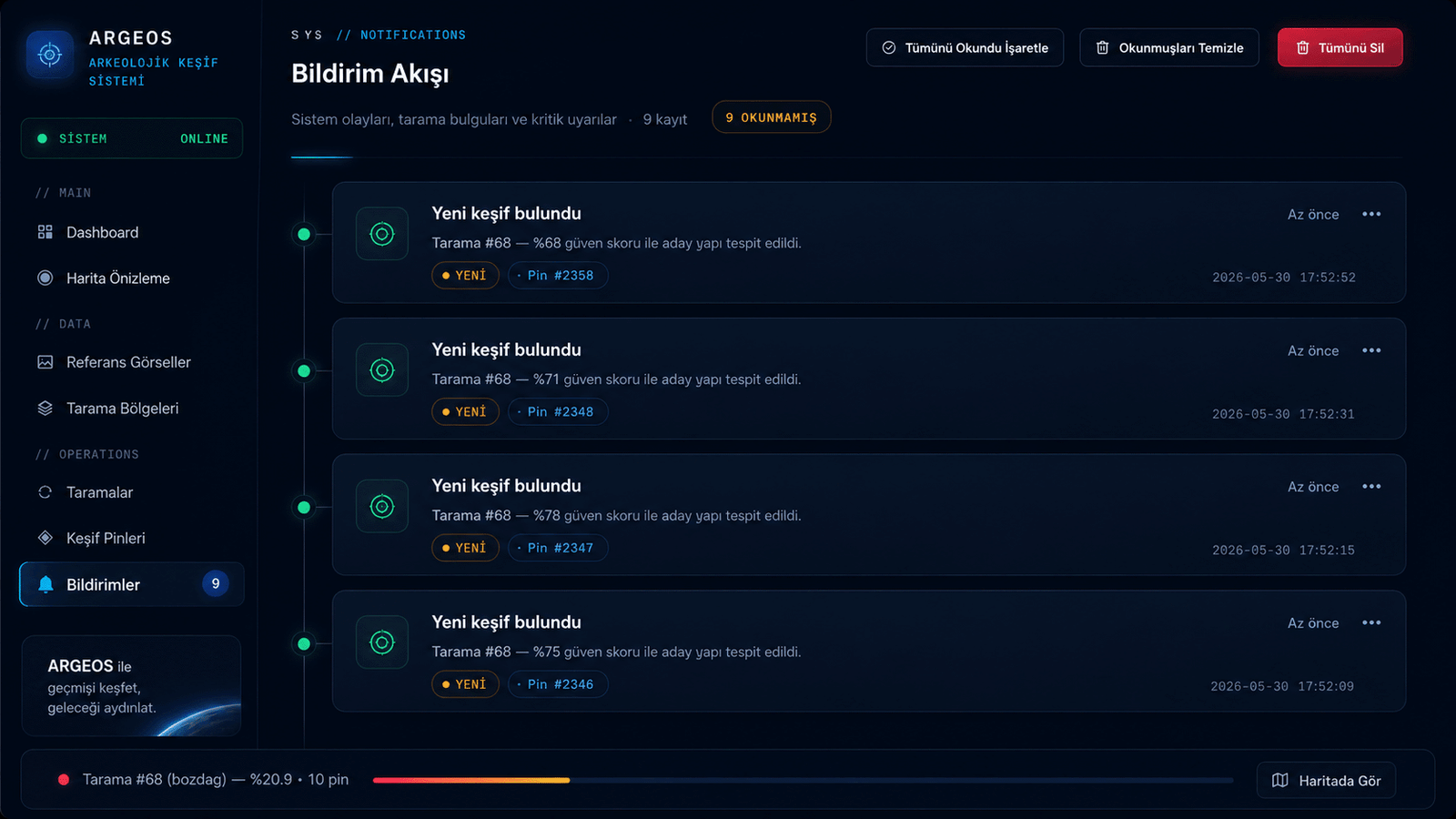Click the YENİ tag beside Pin #2358
The image size is (1456, 819).
point(465,275)
